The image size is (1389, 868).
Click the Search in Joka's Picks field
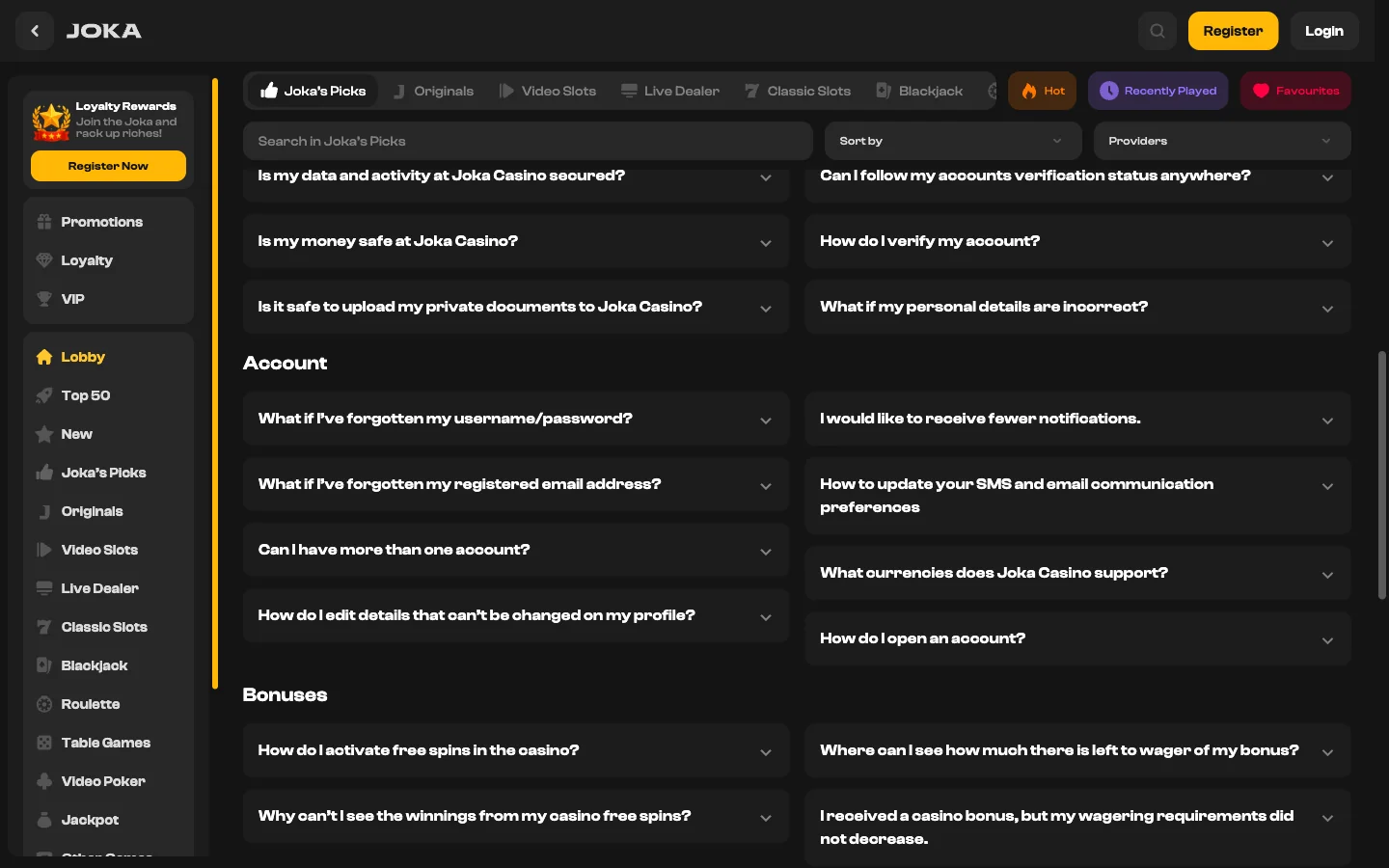tap(528, 141)
